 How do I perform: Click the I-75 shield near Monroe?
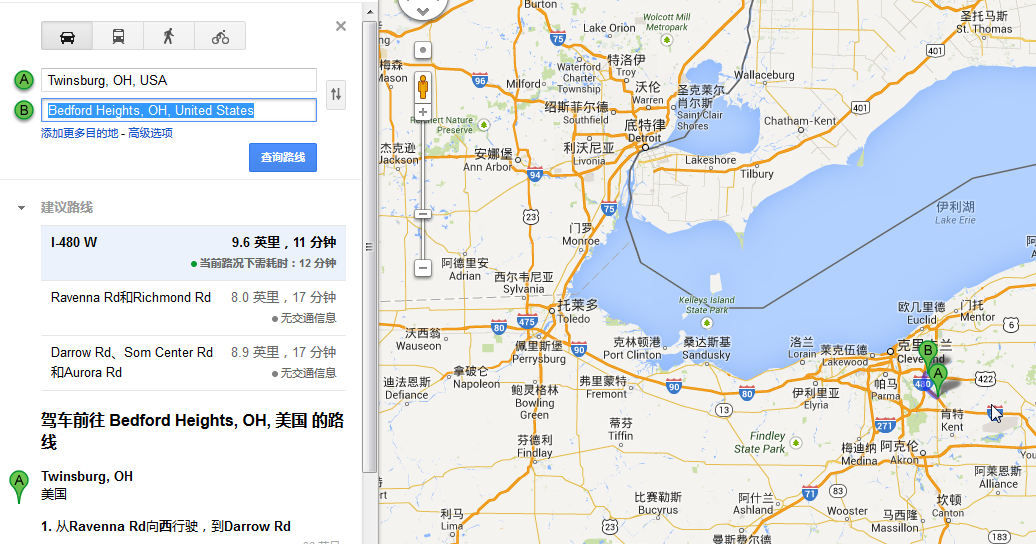pos(609,208)
